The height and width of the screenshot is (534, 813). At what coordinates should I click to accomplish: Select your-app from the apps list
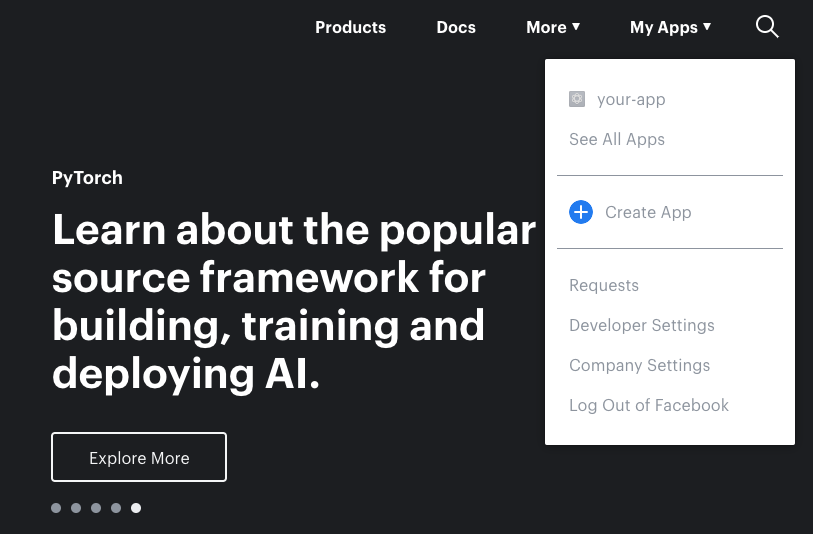631,99
